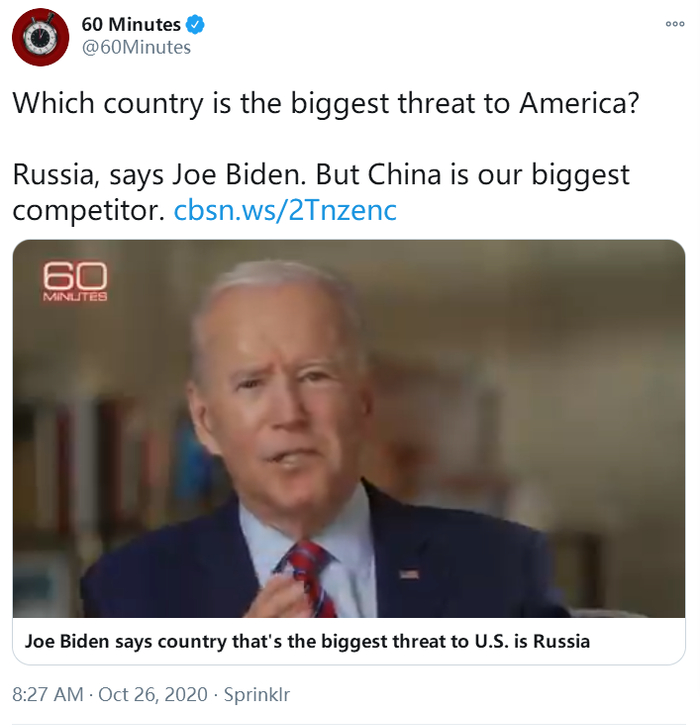
Task: Play the Joe Biden interview video
Action: 349,429
